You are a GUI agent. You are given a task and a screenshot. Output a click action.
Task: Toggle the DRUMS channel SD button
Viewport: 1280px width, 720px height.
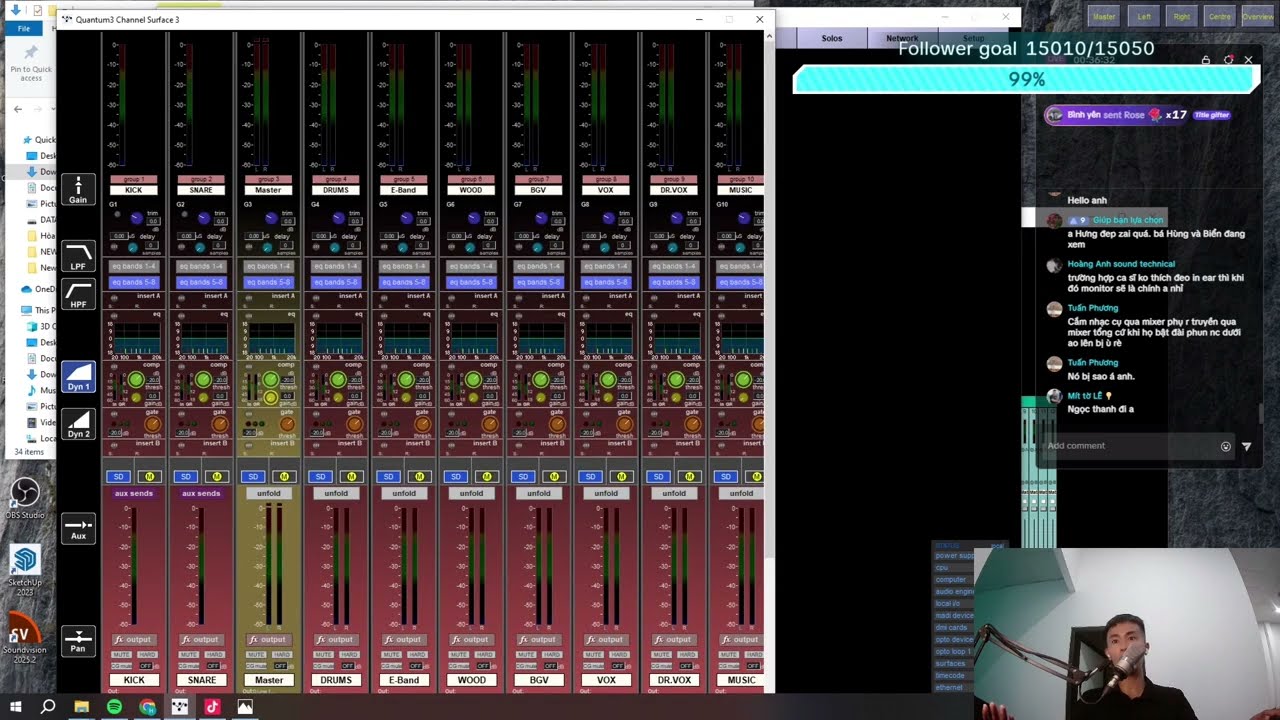[x=321, y=476]
